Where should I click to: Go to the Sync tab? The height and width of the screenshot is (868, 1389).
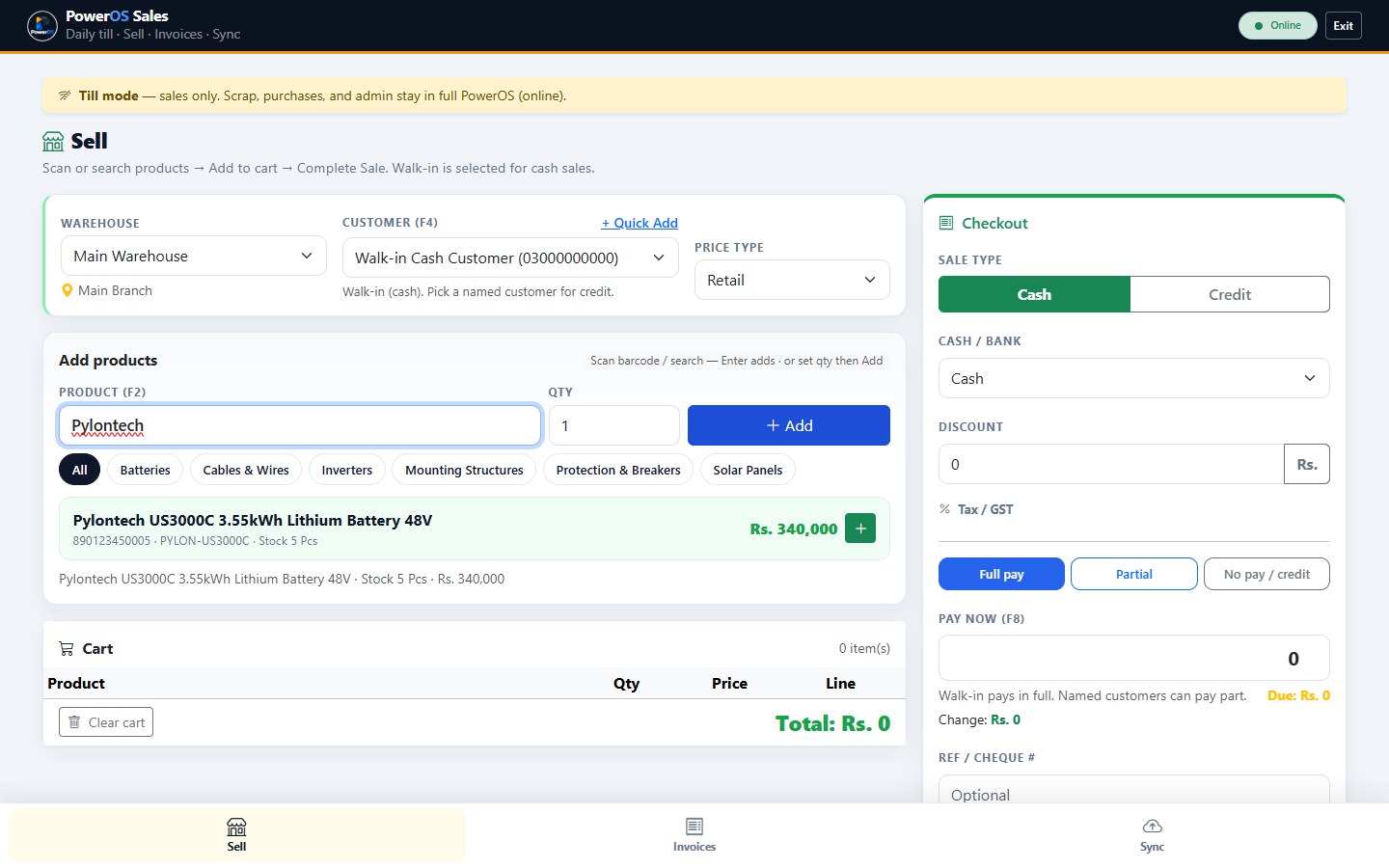1152,835
